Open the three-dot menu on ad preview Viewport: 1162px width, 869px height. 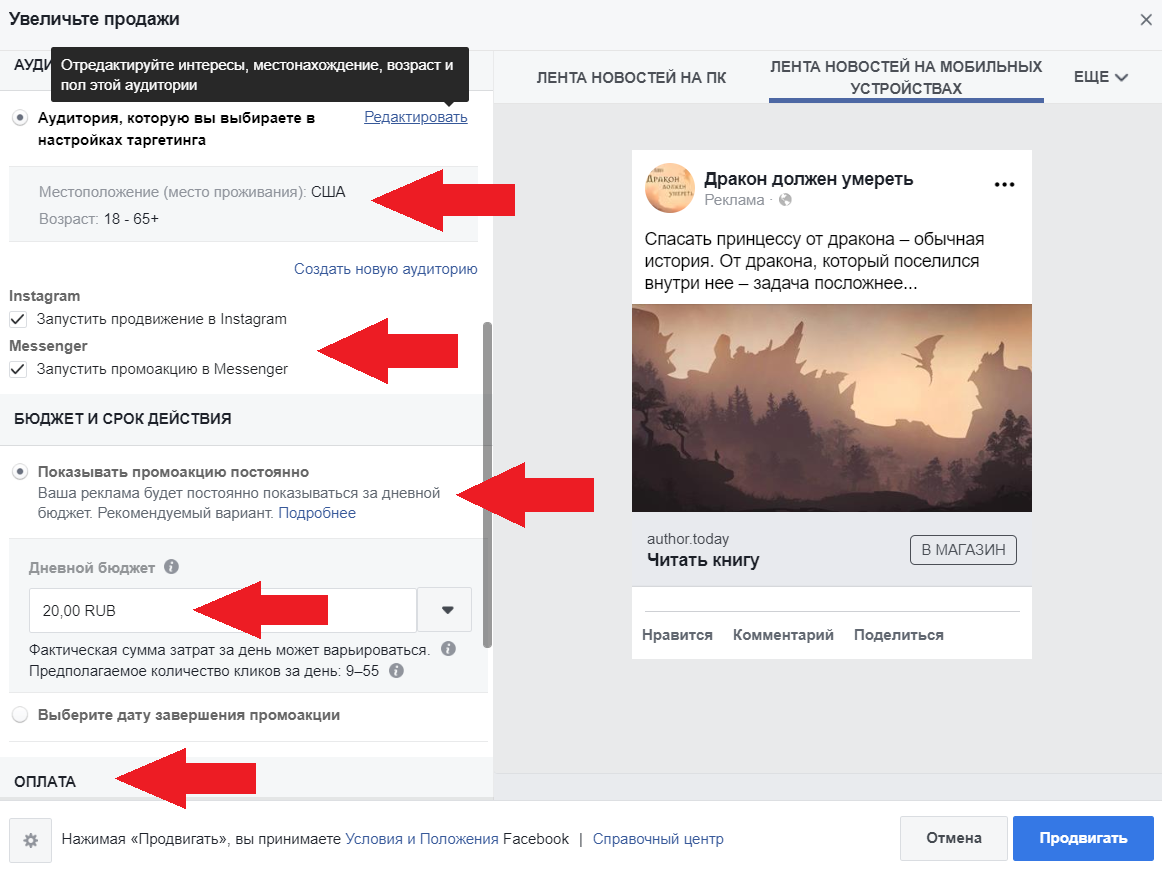click(x=1004, y=184)
